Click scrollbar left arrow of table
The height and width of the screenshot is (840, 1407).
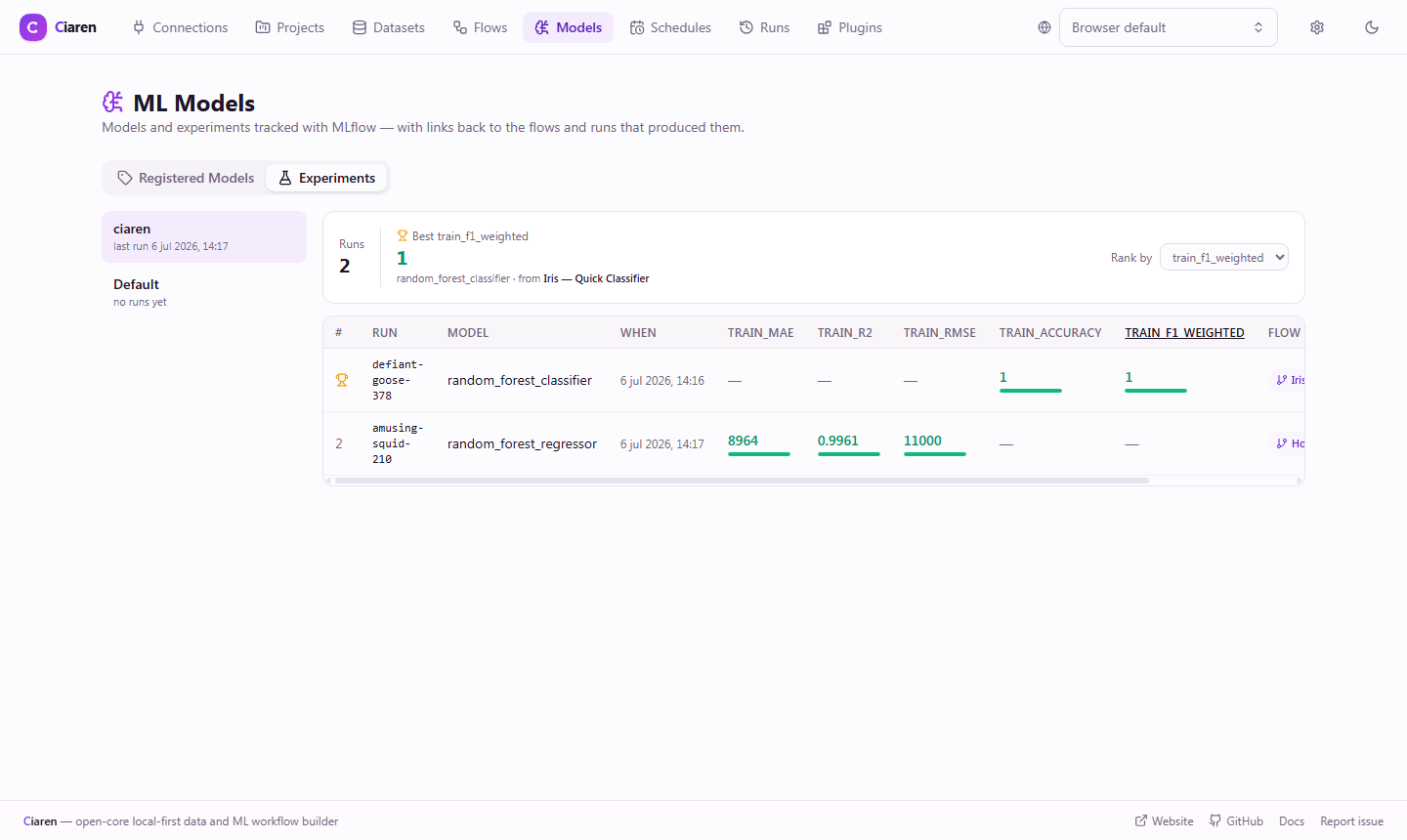click(328, 481)
